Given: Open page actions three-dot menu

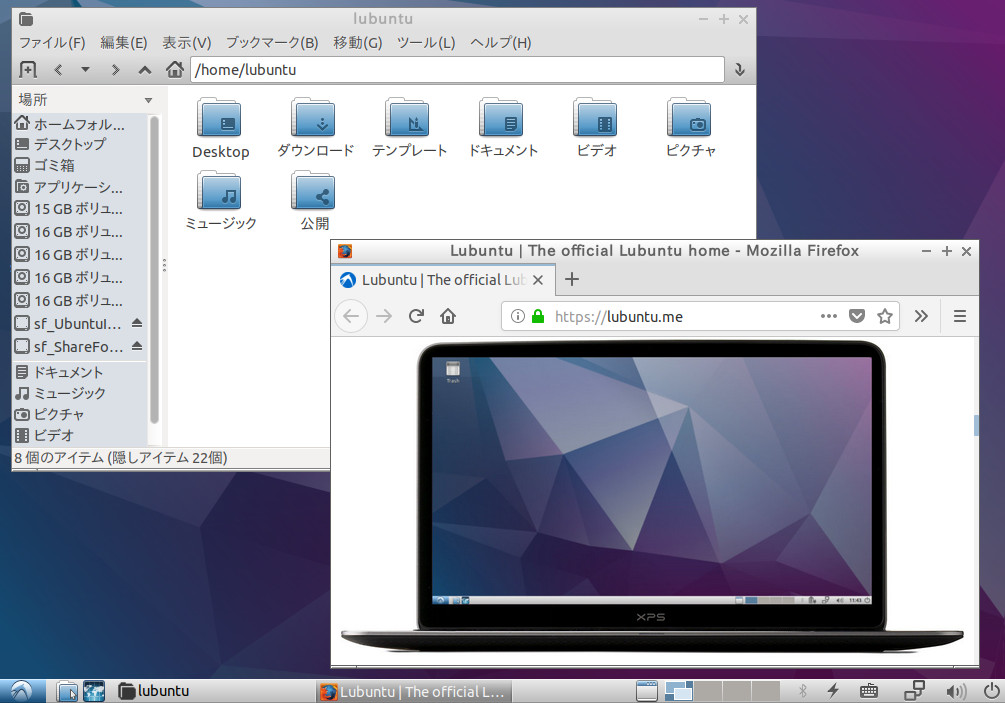Looking at the screenshot, I should tap(829, 316).
